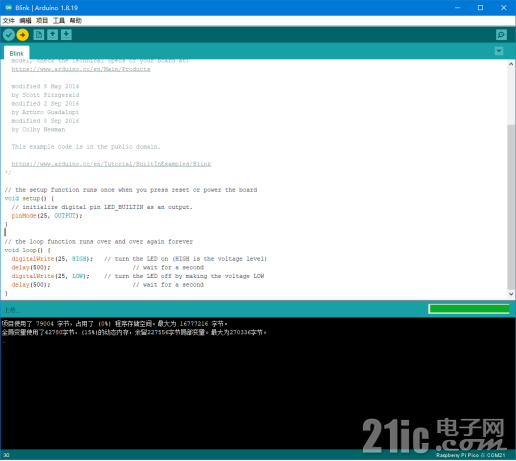Viewport: 516px width, 461px height.
Task: Click the editor scrollbar down arrow
Action: (511, 294)
